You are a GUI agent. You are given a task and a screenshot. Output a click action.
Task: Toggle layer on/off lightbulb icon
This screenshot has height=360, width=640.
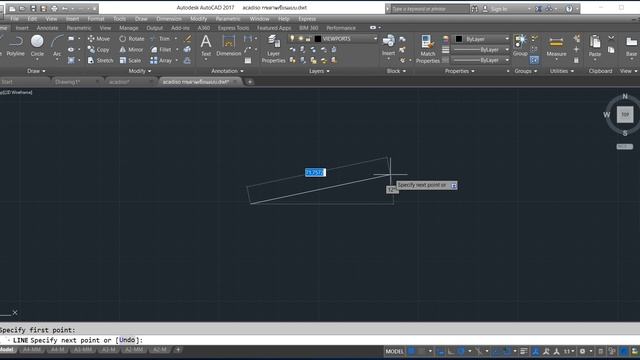point(292,38)
